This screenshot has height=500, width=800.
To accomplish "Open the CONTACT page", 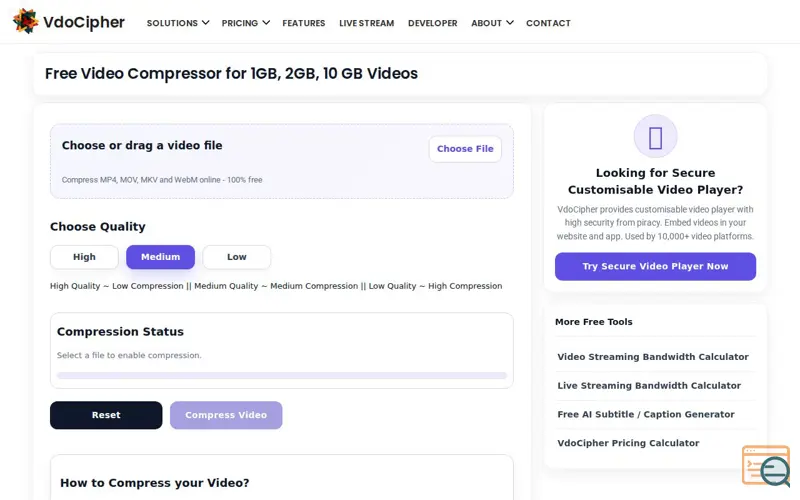I will [548, 23].
